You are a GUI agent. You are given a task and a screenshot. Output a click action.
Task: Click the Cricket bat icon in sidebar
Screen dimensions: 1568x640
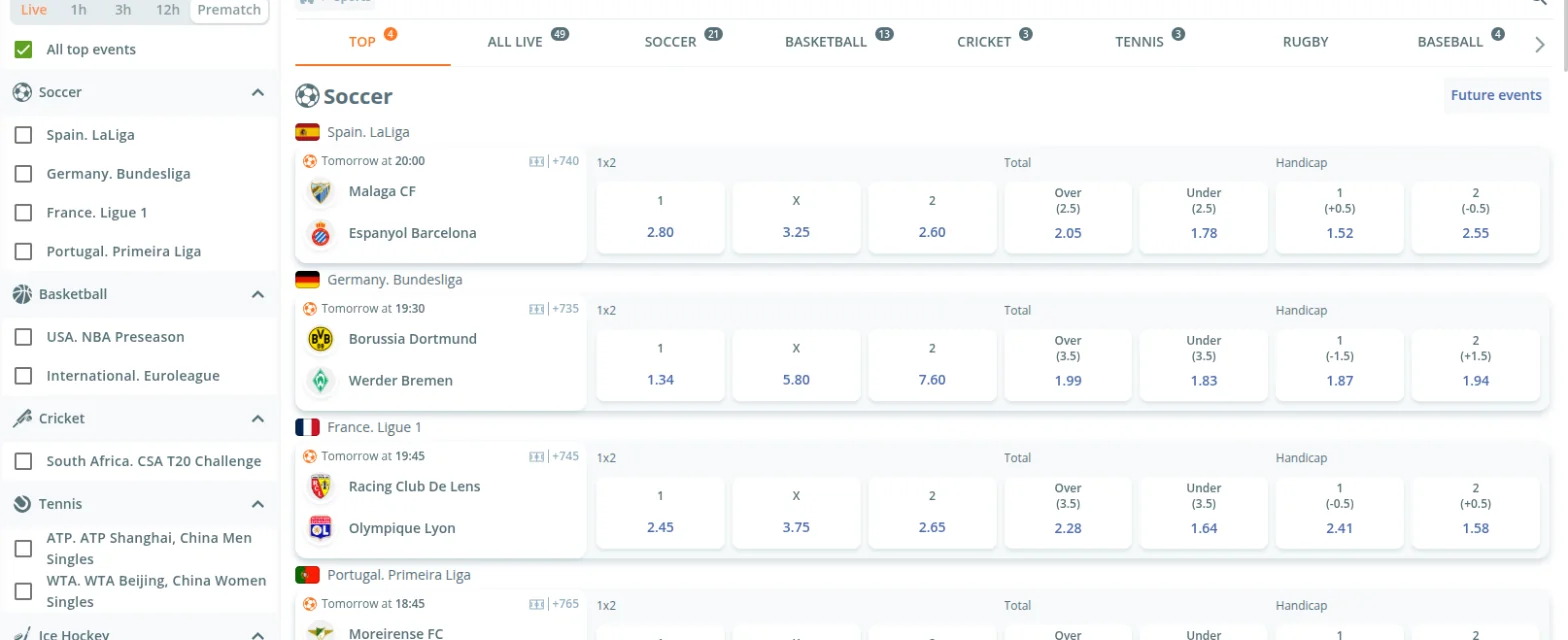pyautogui.click(x=22, y=418)
